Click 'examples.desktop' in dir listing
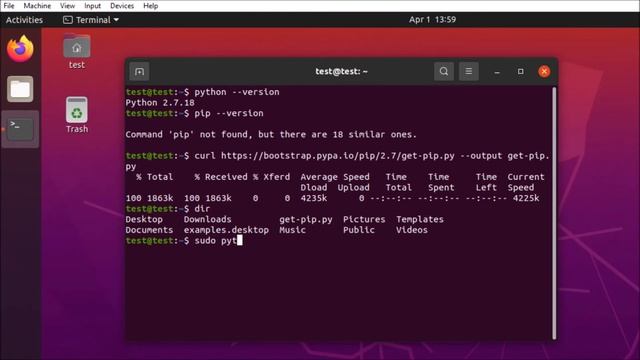This screenshot has width=640, height=360. 226,230
